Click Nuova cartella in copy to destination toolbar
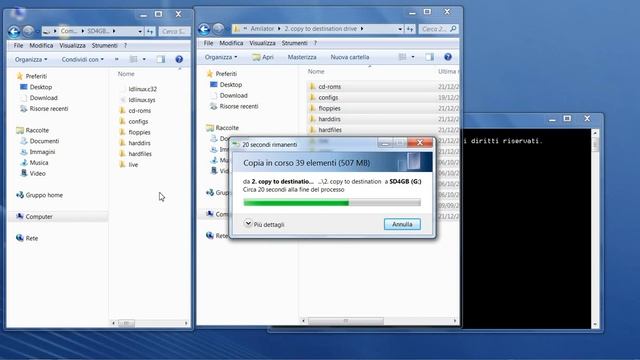 (350, 57)
